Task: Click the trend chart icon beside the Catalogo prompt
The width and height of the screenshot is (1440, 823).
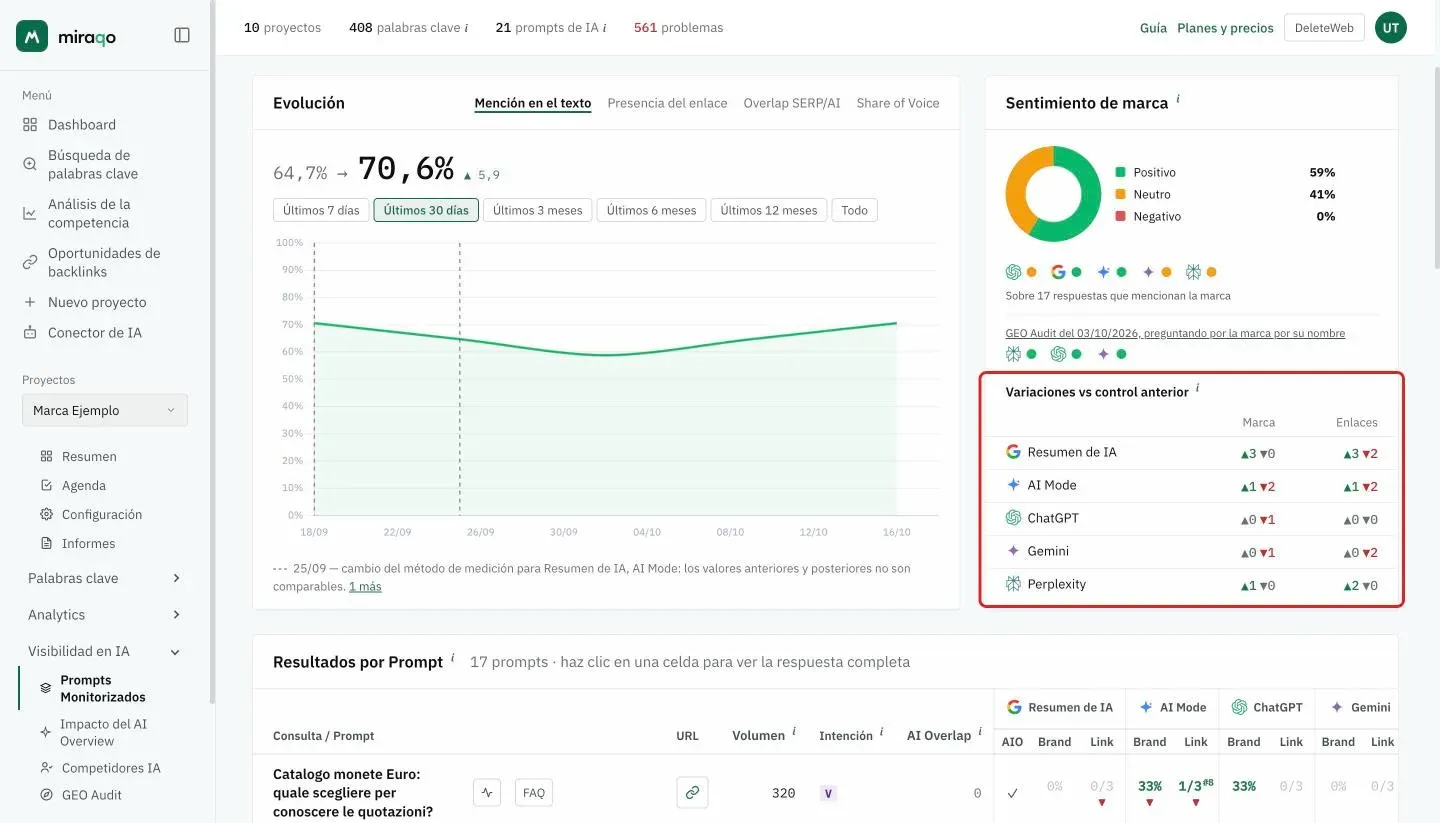Action: tap(487, 793)
